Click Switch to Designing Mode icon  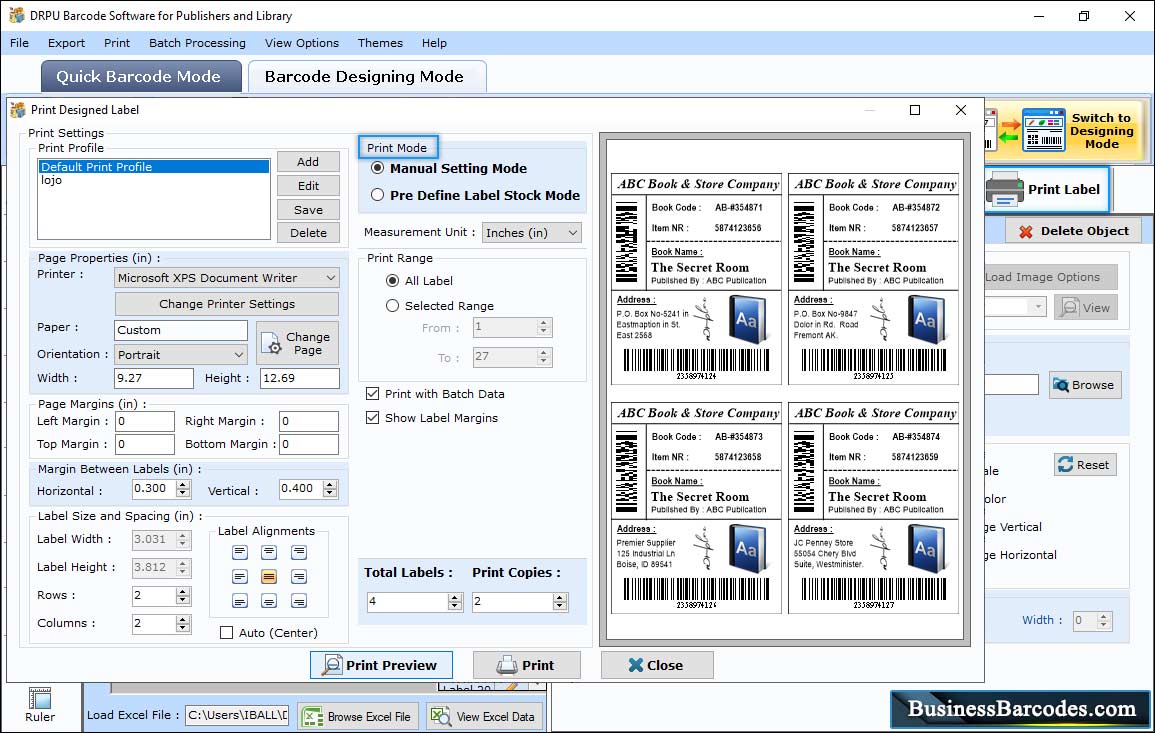tap(1043, 130)
